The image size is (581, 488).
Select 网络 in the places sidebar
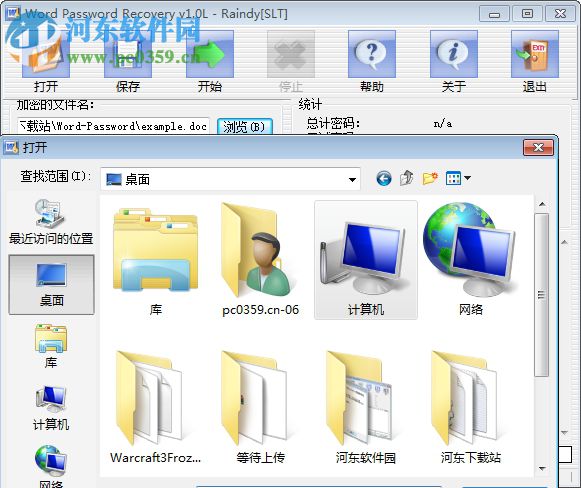[x=51, y=466]
